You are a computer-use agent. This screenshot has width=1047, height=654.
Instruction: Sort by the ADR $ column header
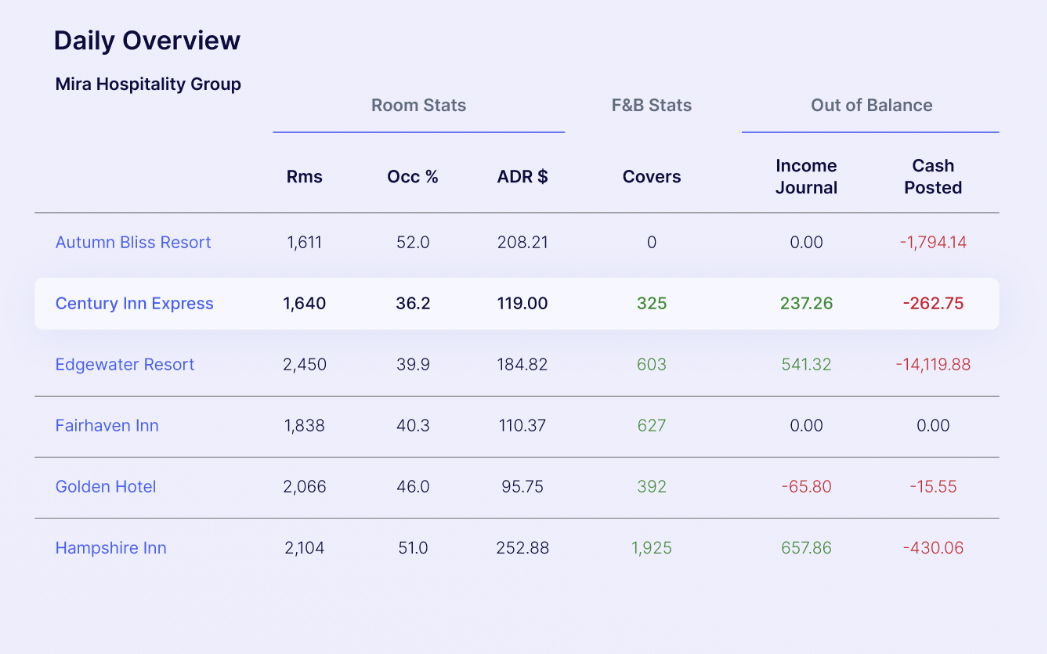point(522,177)
